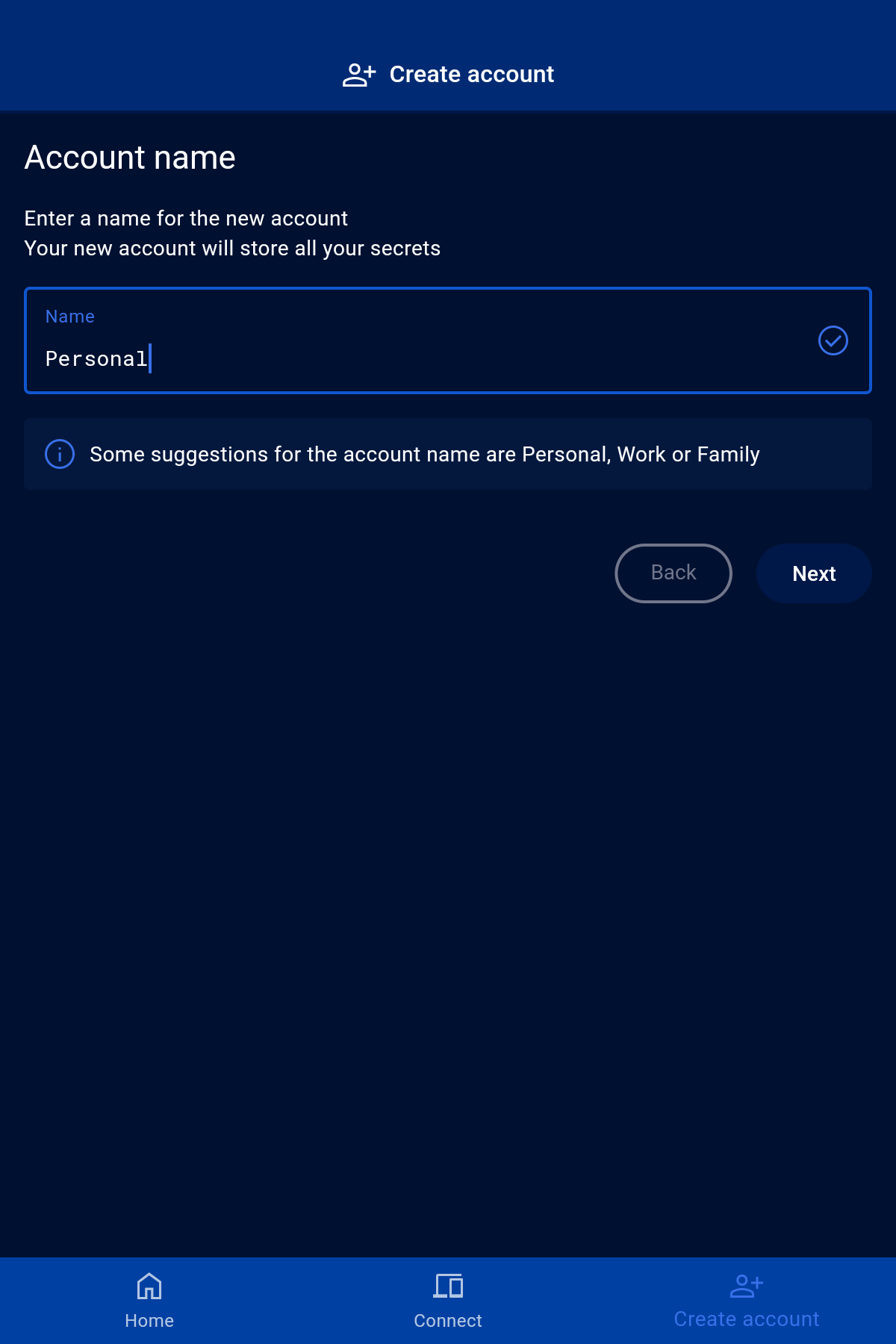Screen dimensions: 896x1344
Task: Go back with the Back button
Action: click(673, 573)
